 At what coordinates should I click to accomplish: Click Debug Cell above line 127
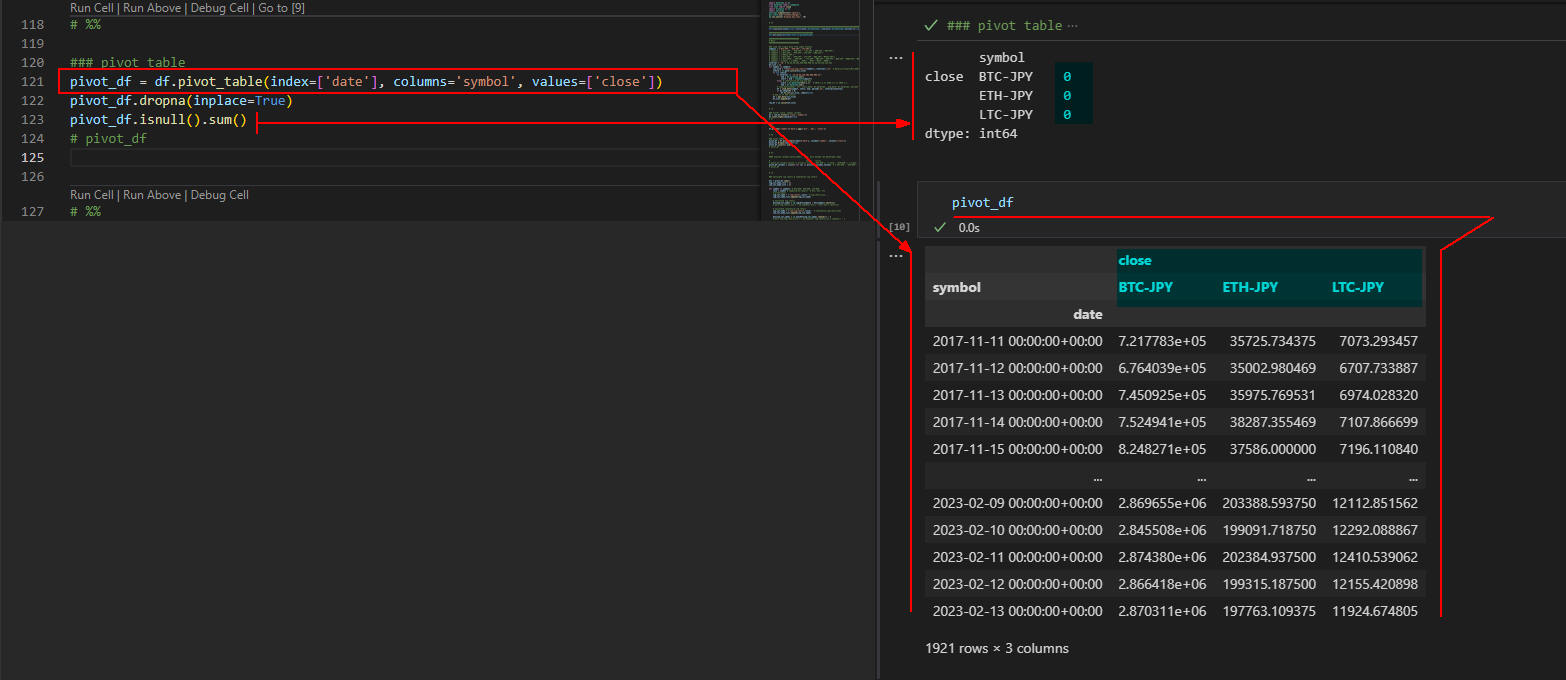(x=219, y=195)
